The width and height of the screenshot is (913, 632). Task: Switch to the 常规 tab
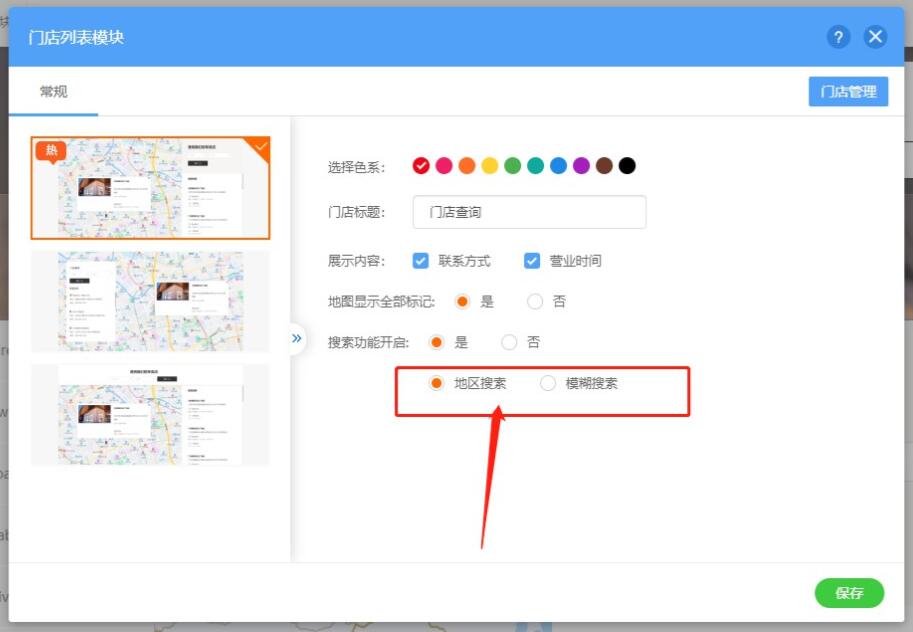[54, 92]
